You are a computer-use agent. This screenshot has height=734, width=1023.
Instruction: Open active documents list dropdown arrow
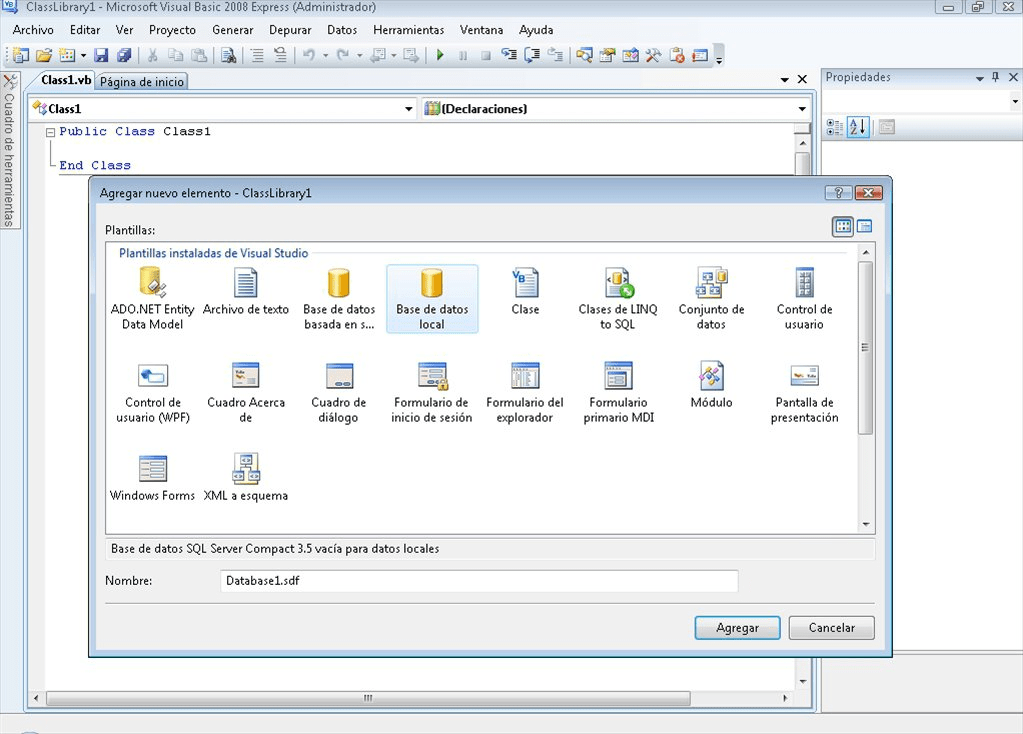[x=785, y=80]
